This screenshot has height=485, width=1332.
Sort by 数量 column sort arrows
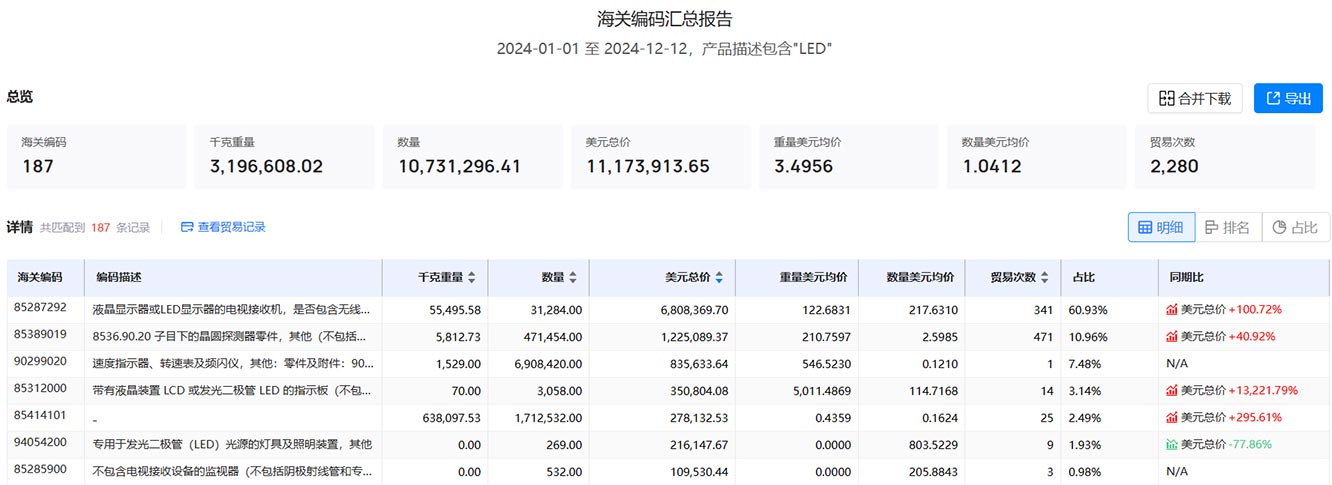tap(573, 277)
